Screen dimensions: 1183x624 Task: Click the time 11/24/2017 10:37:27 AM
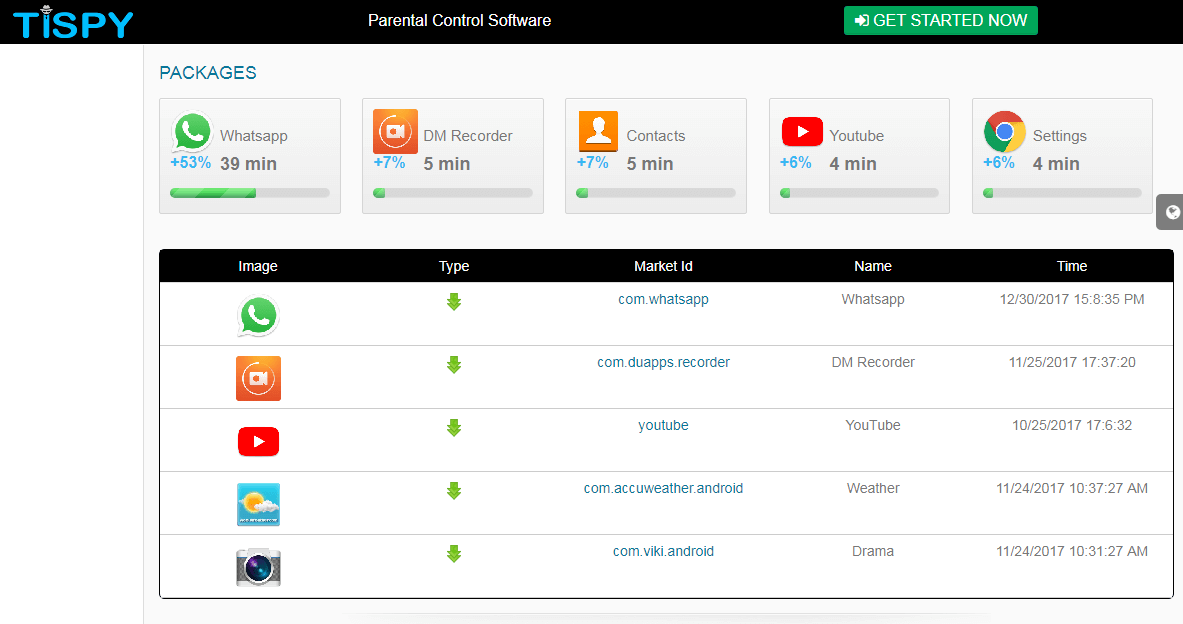pyautogui.click(x=1072, y=488)
